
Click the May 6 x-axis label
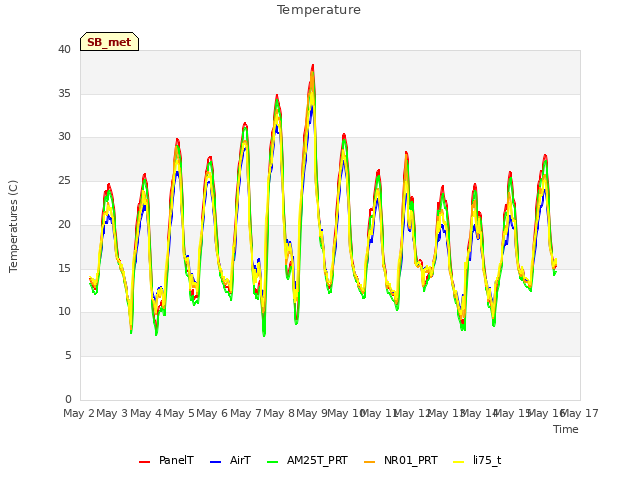(212, 413)
